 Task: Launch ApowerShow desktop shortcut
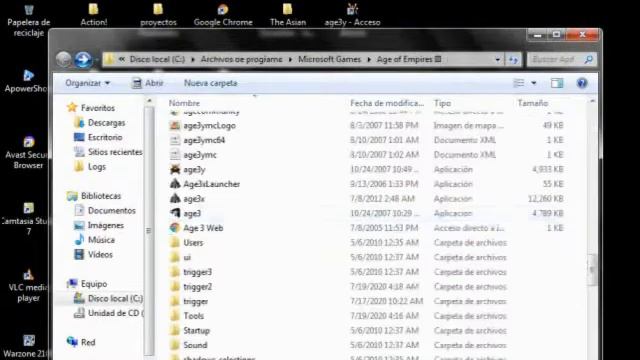click(27, 81)
